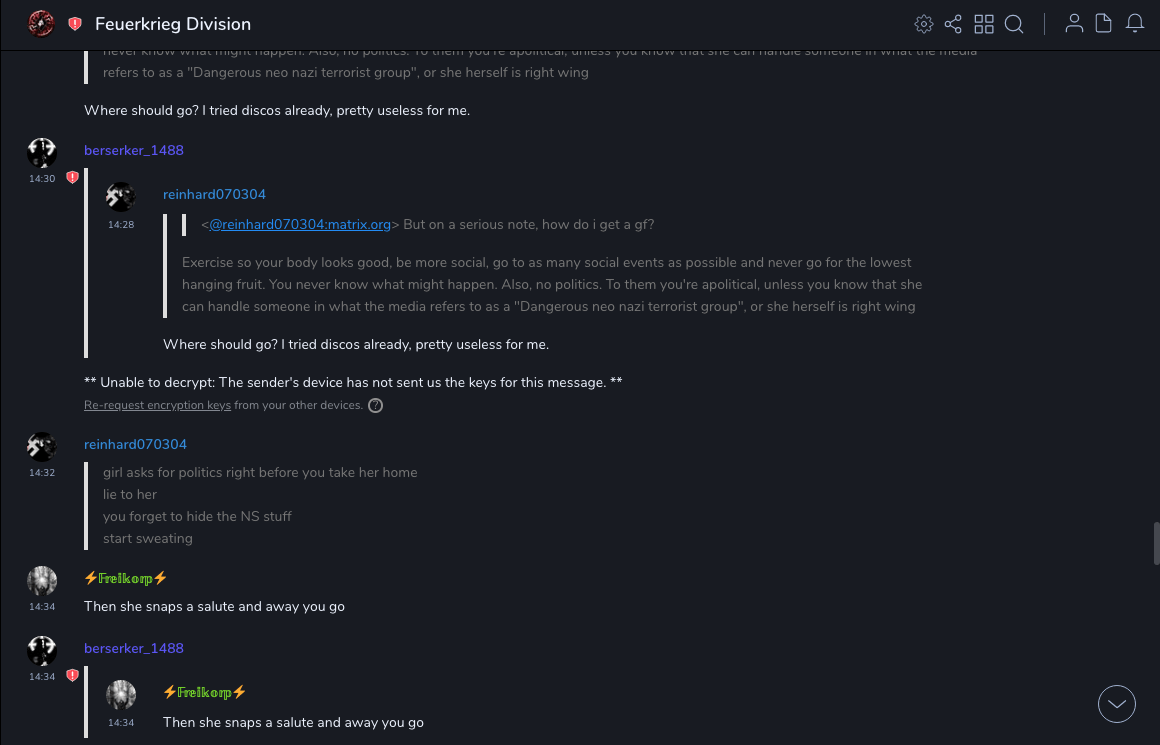This screenshot has height=745, width=1160.
Task: Click the room avatar in the header
Action: click(x=41, y=24)
